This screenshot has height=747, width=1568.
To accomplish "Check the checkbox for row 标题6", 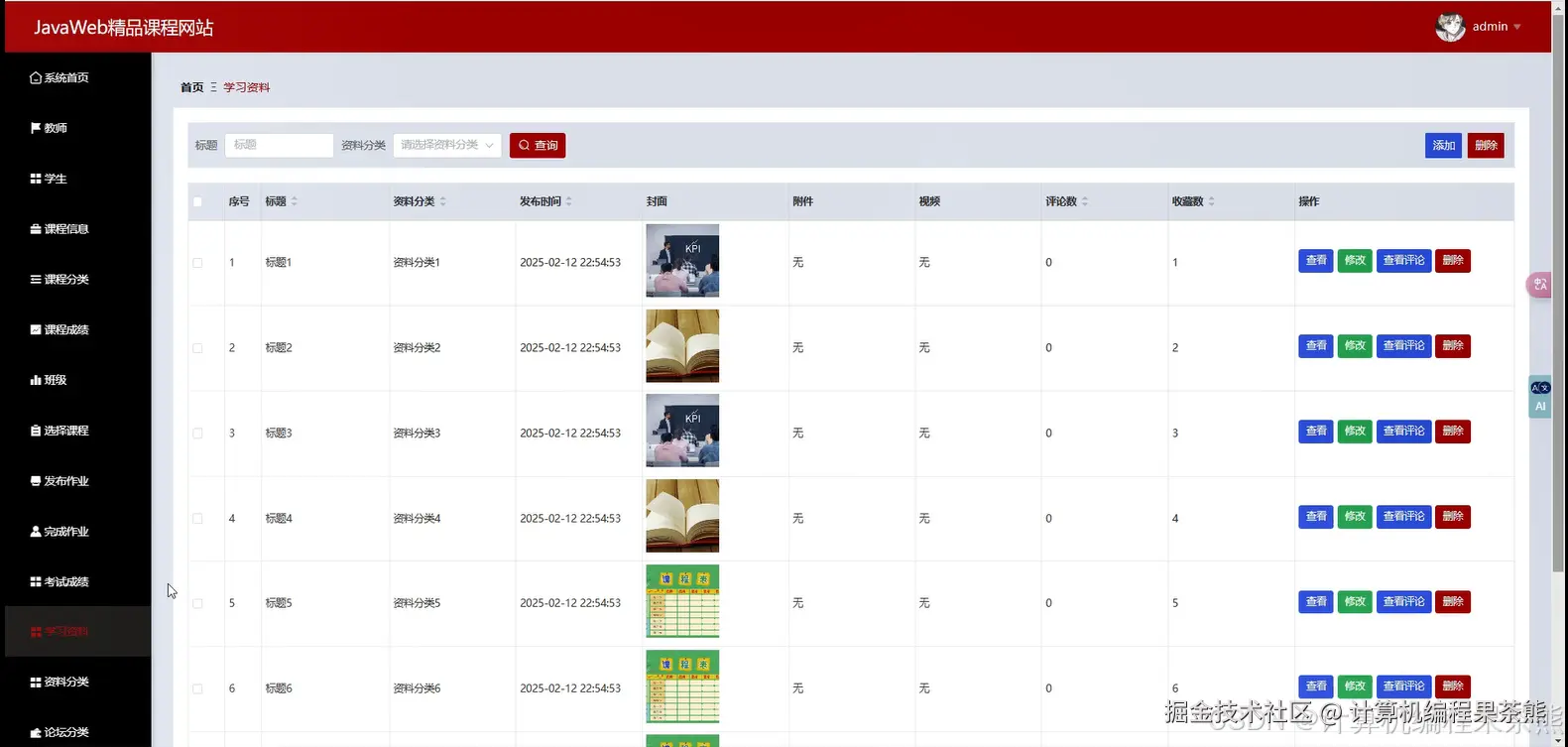I will (x=197, y=688).
